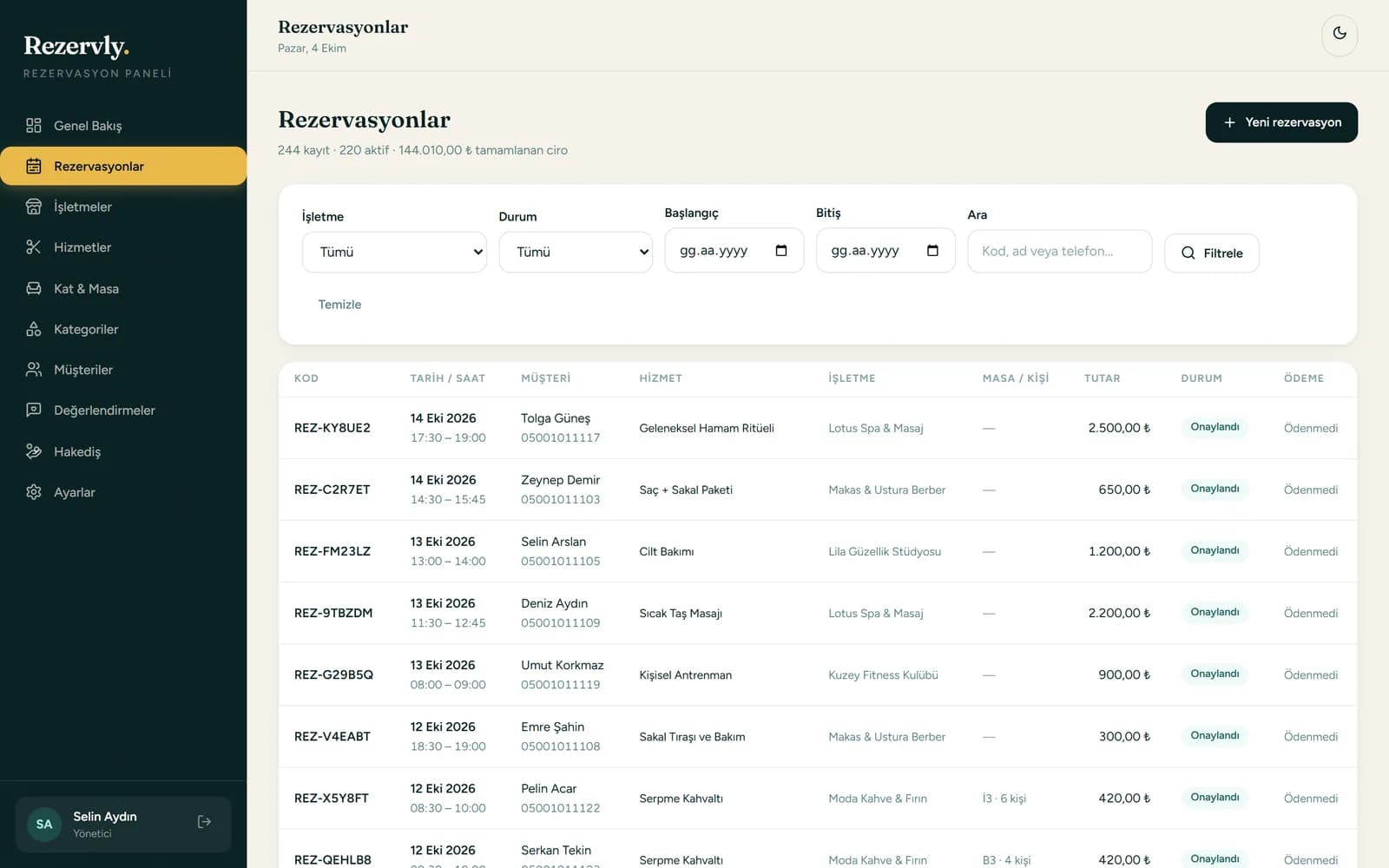Click reservation code REZ-C2R7ET
The width and height of the screenshot is (1389, 868).
[332, 490]
